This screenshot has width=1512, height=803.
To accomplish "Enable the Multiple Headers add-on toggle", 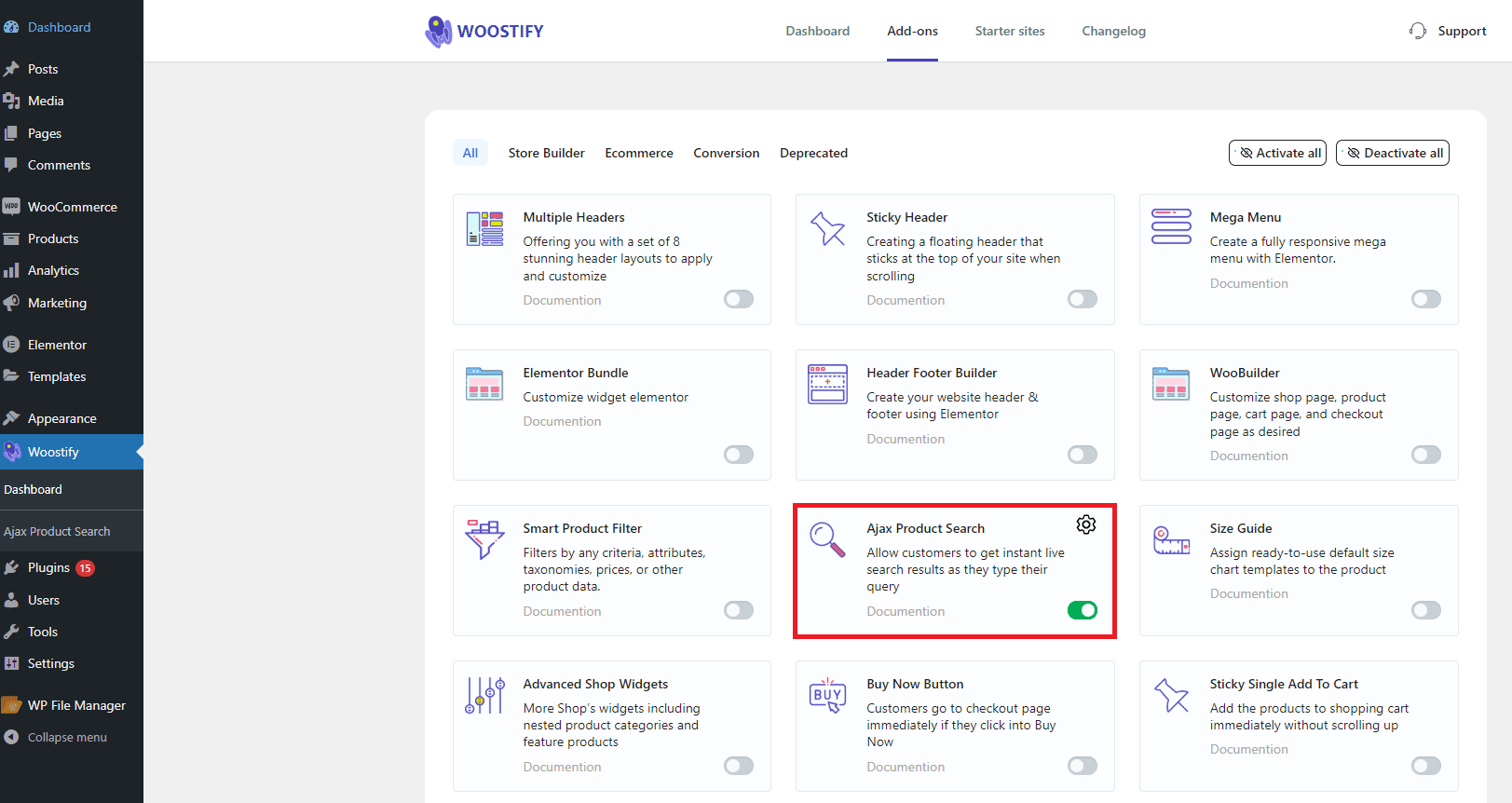I will point(739,299).
